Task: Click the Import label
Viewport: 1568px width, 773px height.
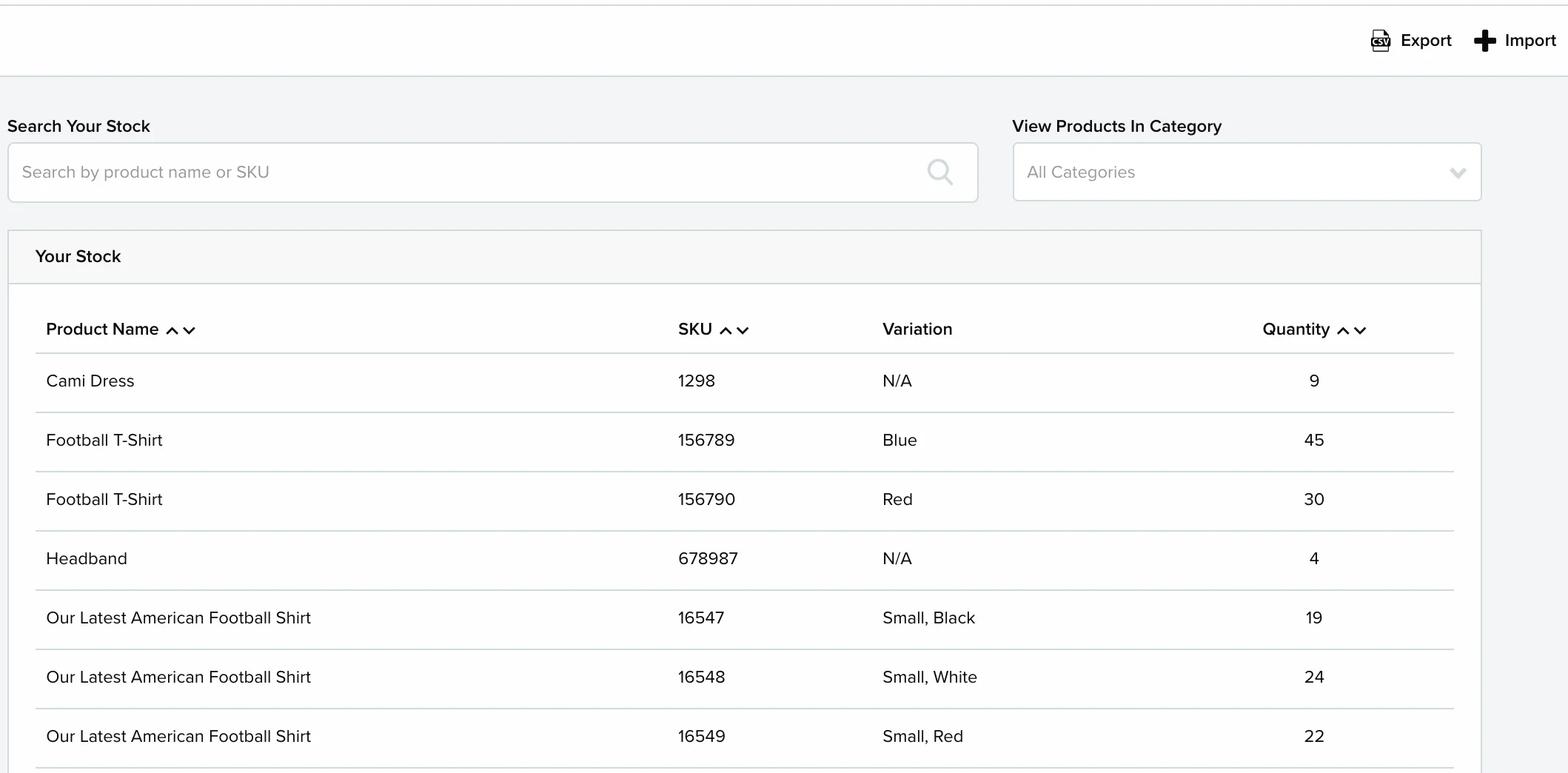Action: pos(1530,41)
